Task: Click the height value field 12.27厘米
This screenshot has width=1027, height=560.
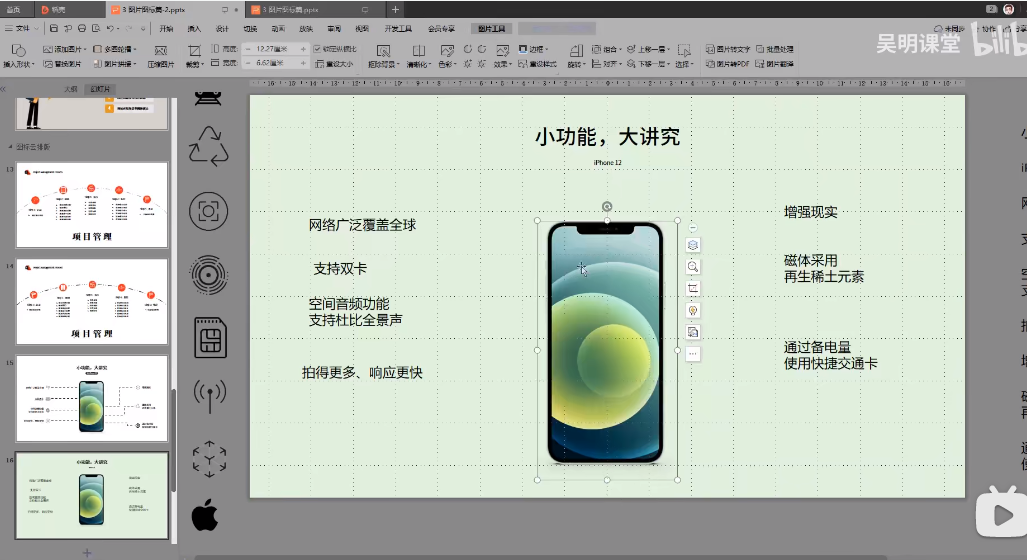Action: pyautogui.click(x=272, y=49)
